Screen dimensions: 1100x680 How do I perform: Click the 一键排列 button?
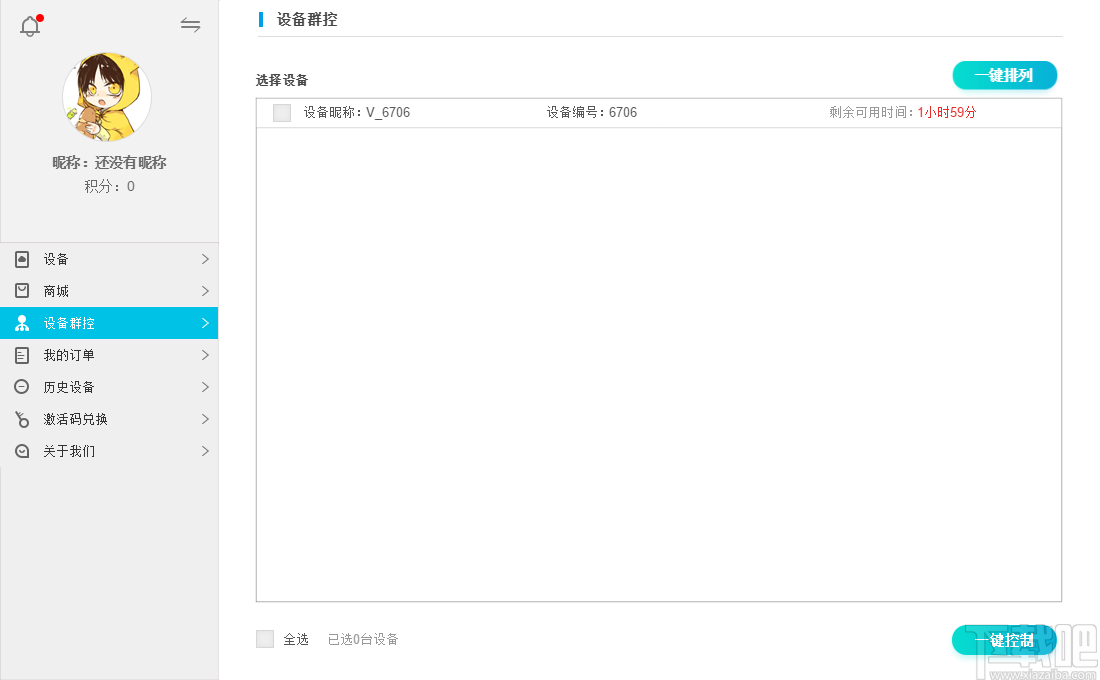click(1004, 75)
